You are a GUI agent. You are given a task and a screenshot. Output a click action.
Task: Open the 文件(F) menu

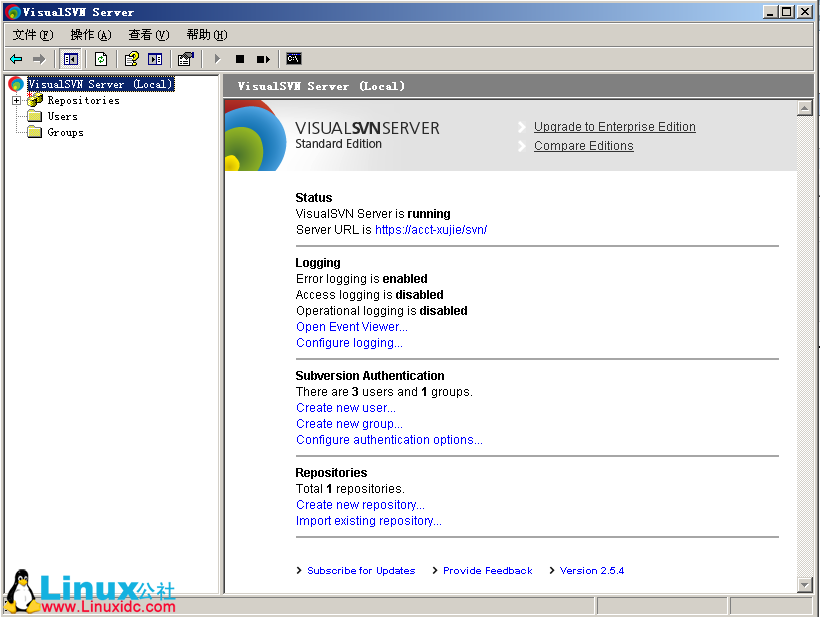33,35
